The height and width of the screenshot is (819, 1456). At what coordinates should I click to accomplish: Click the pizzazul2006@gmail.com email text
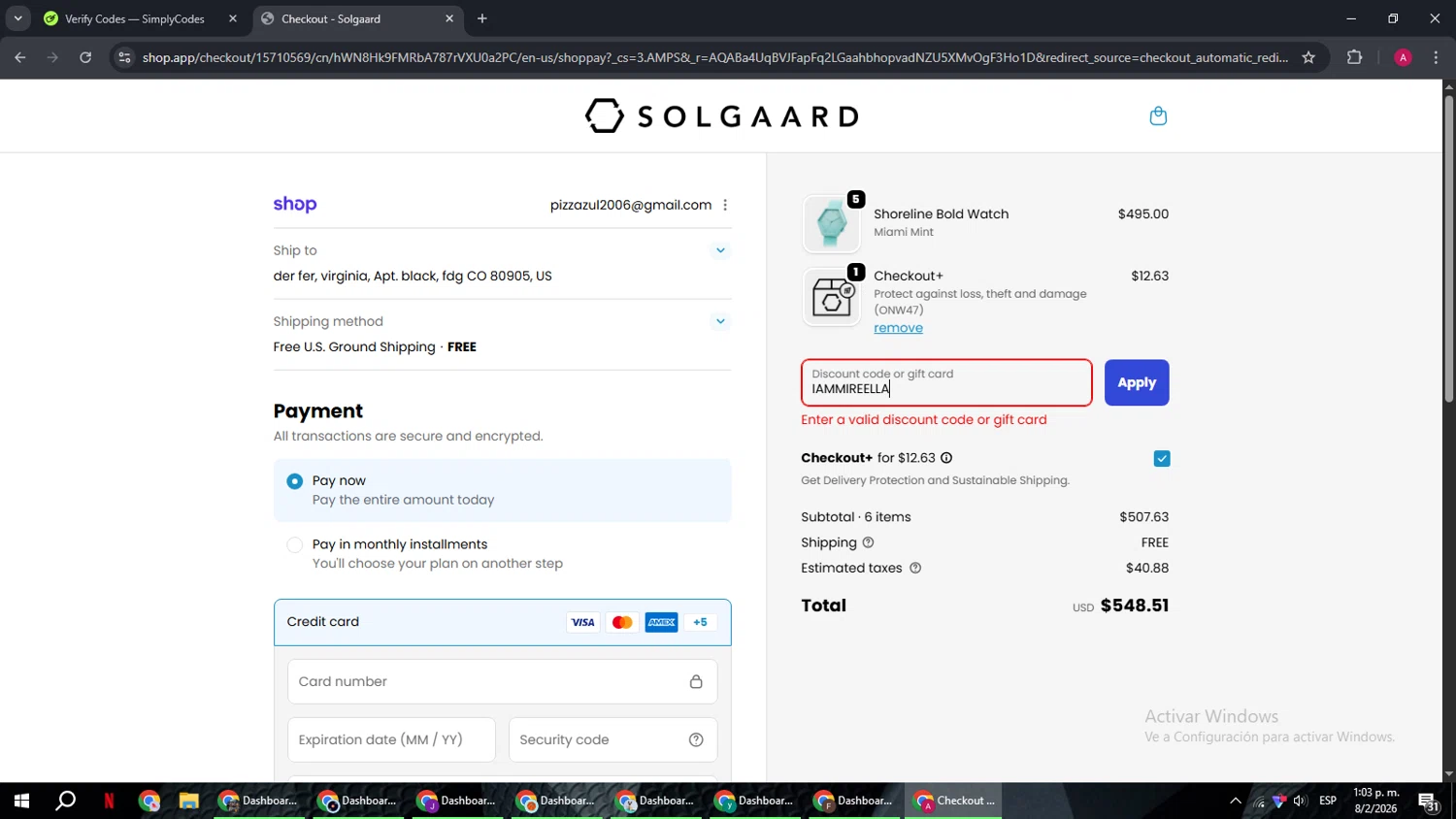pos(631,205)
